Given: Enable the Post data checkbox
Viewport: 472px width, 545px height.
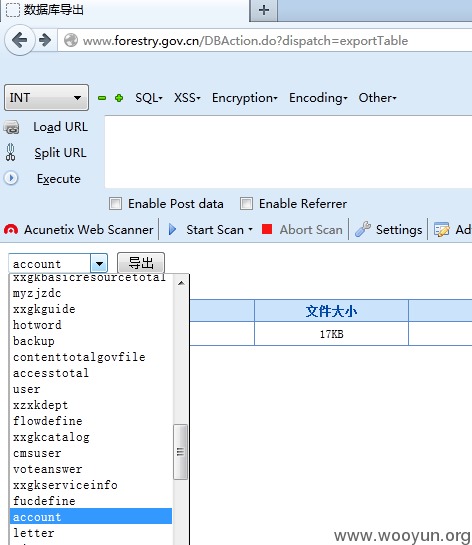Looking at the screenshot, I should coord(115,204).
